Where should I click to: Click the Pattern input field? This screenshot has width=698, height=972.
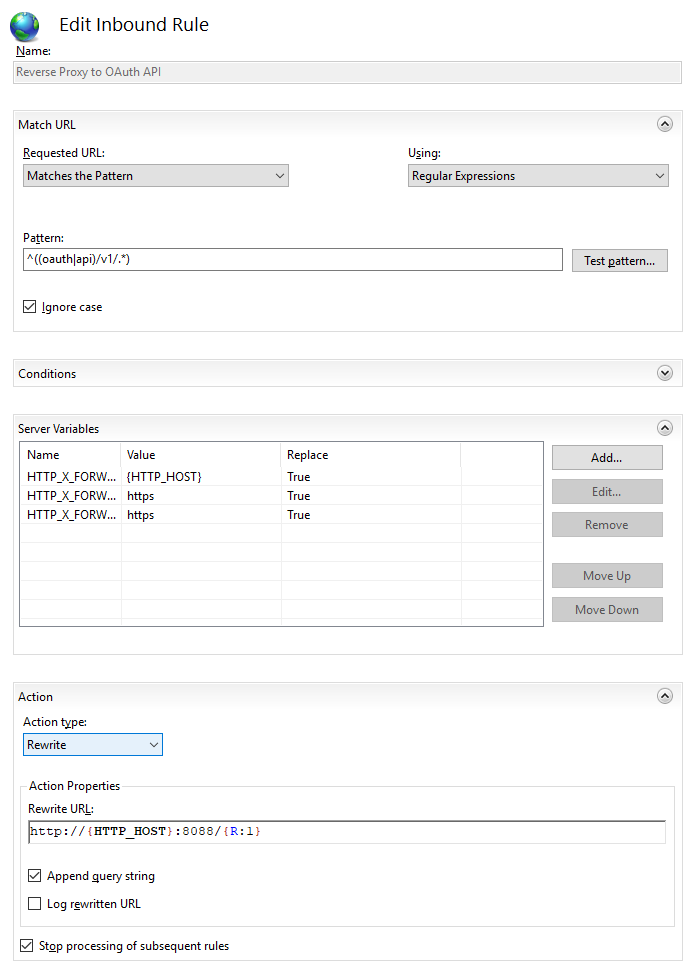point(293,260)
